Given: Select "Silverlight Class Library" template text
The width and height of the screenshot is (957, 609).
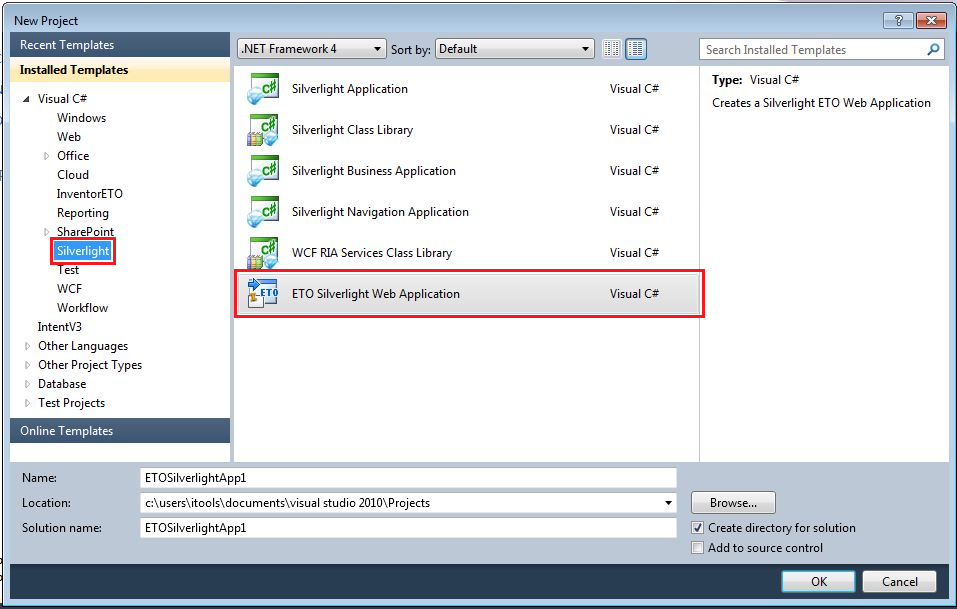Looking at the screenshot, I should coord(352,130).
